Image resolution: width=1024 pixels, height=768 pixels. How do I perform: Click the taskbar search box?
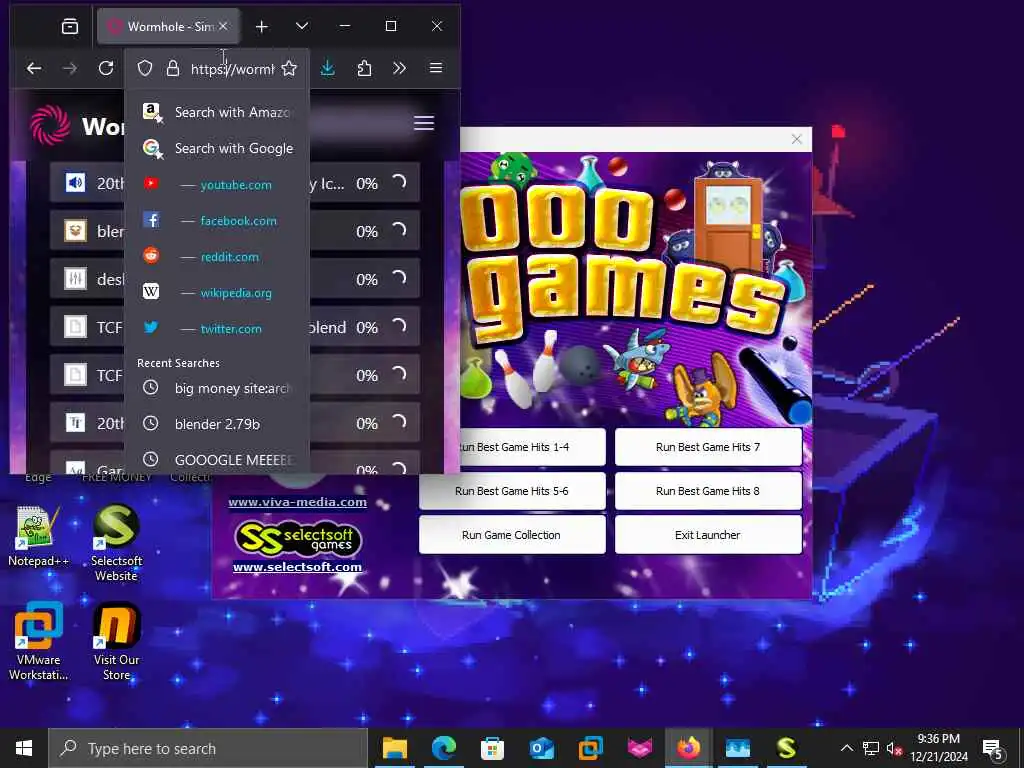coord(209,748)
